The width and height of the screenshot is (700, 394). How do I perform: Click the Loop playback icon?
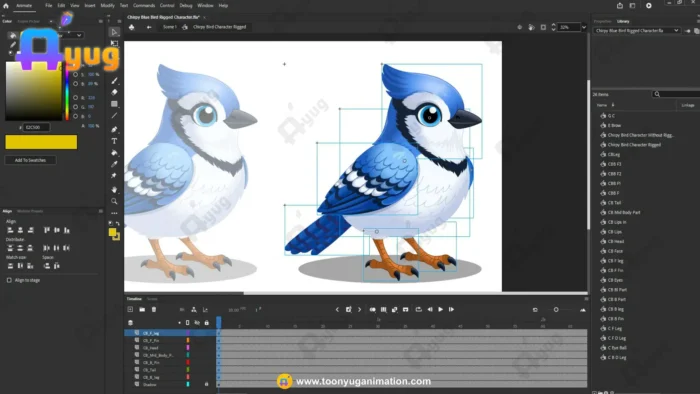[418, 309]
